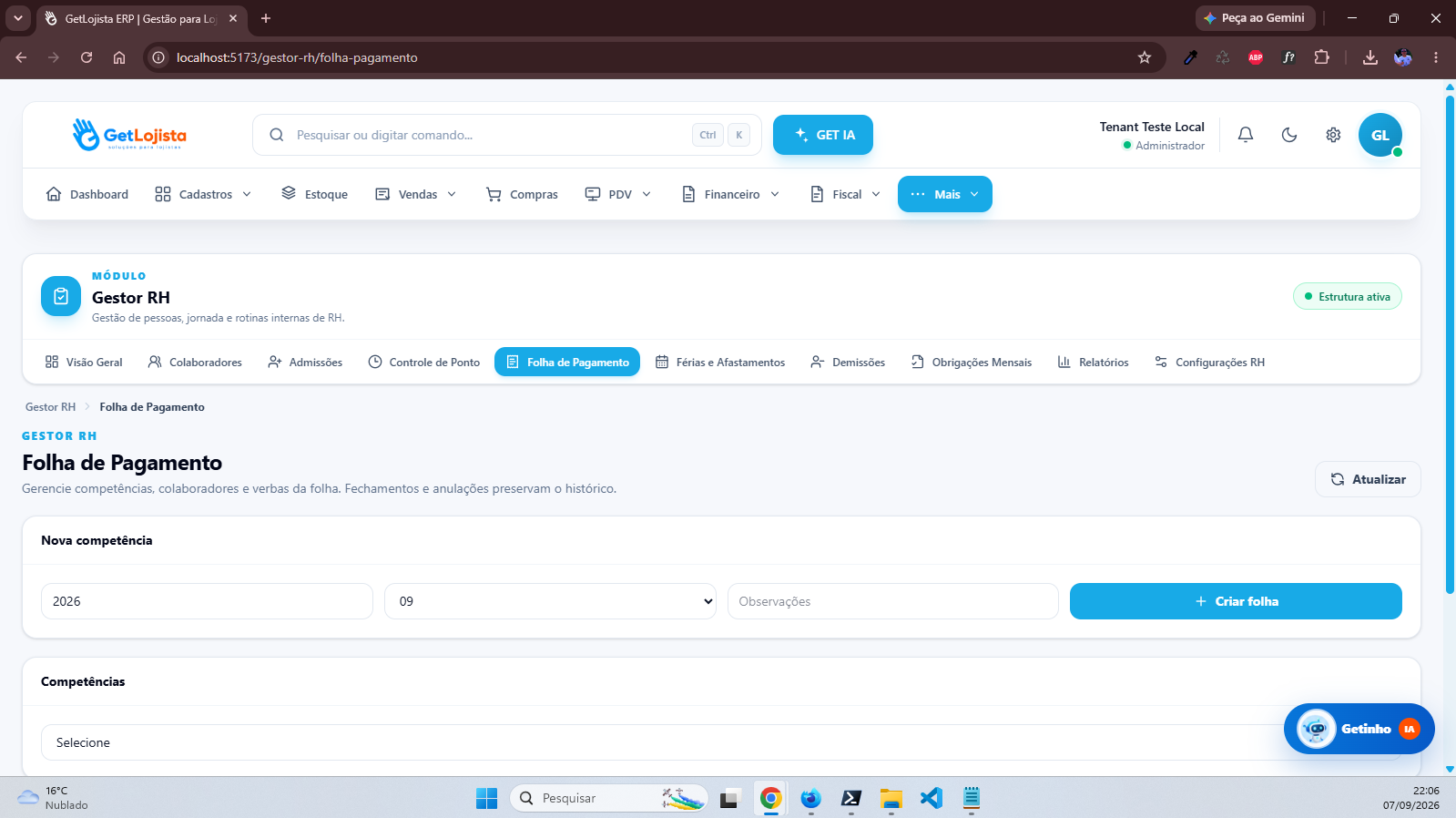
Task: Open Compras in navigation bar
Action: pyautogui.click(x=522, y=194)
